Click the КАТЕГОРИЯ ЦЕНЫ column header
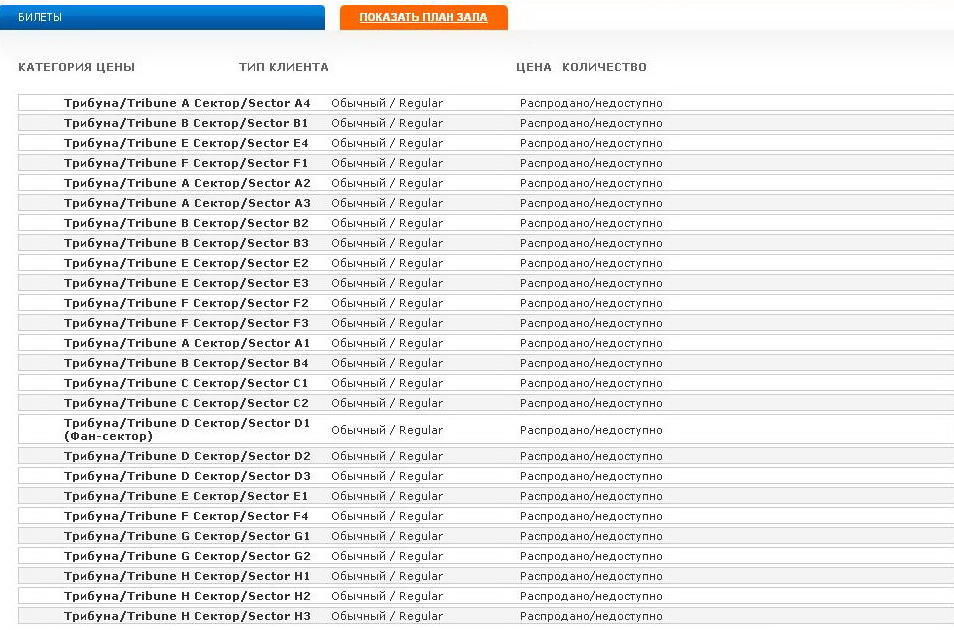This screenshot has height=630, width=954. click(x=76, y=68)
